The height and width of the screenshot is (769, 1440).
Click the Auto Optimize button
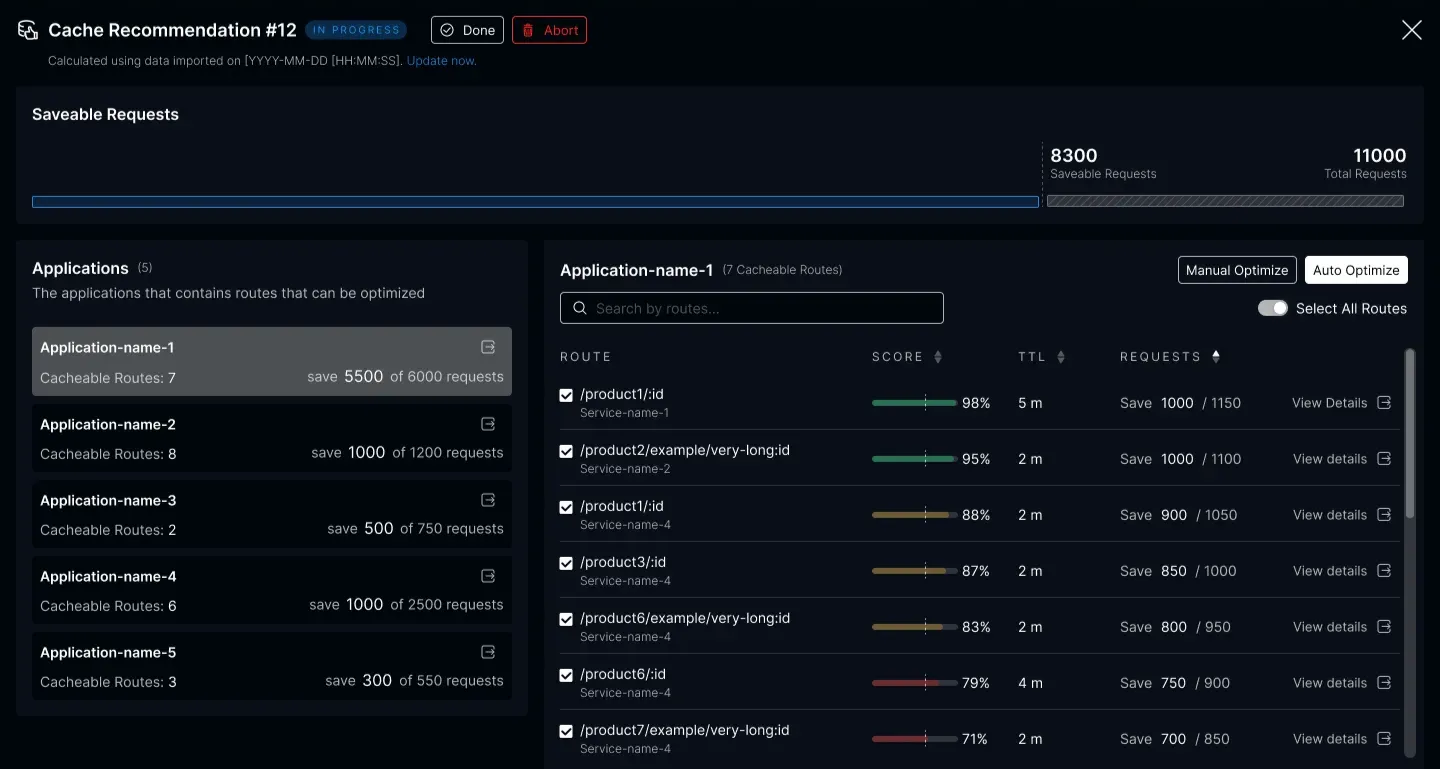(1355, 270)
